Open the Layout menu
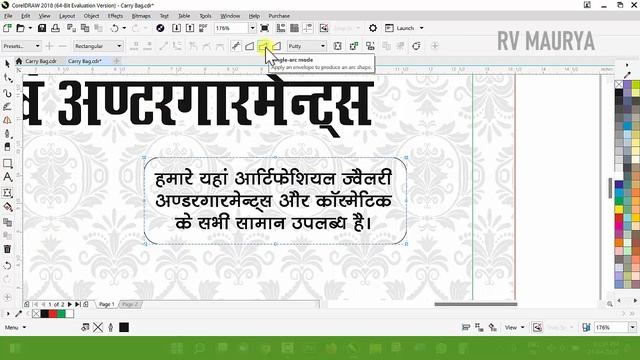The height and width of the screenshot is (360, 640). 67,16
